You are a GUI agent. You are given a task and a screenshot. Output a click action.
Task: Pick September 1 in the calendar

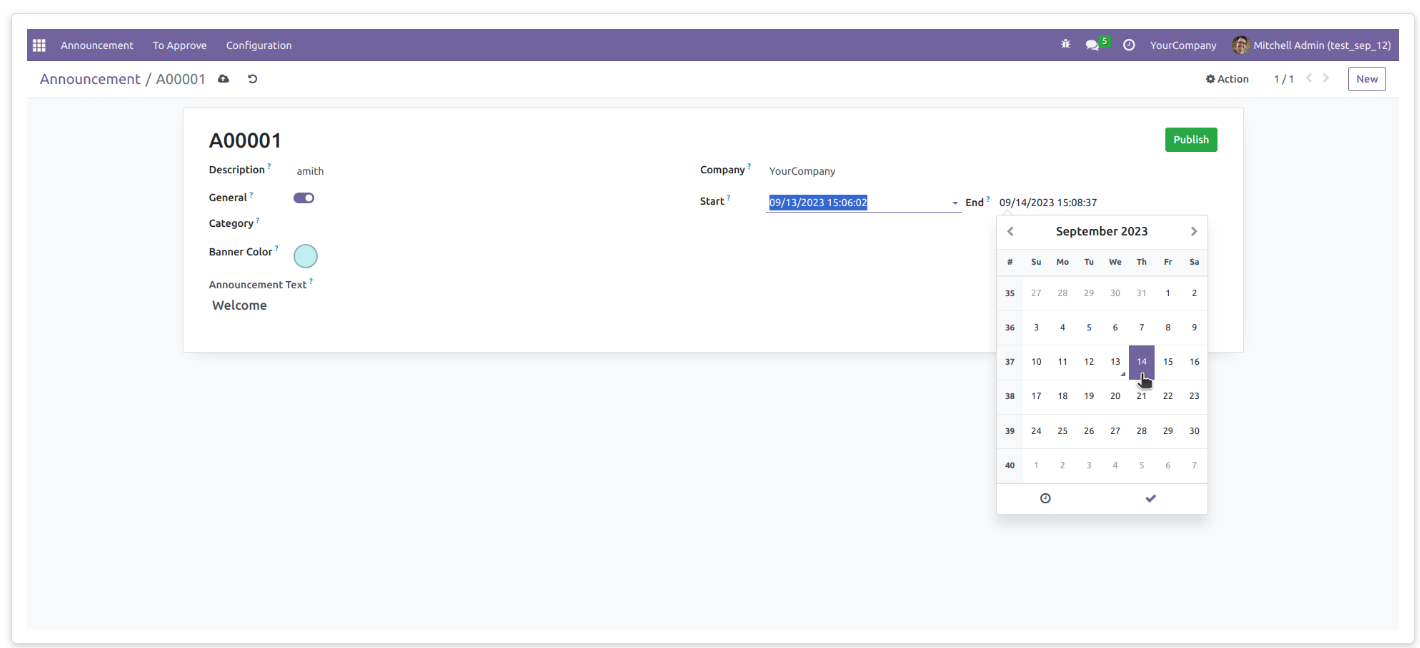[x=1168, y=293]
